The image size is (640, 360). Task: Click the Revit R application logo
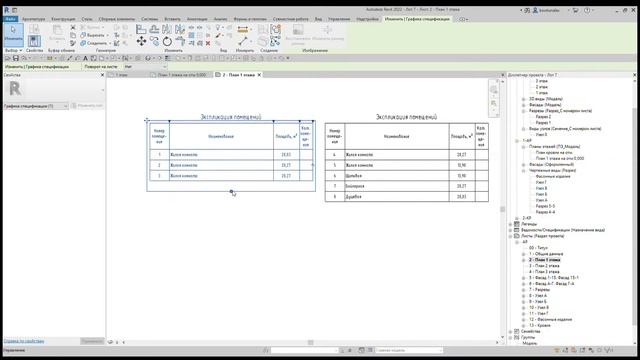click(7, 10)
